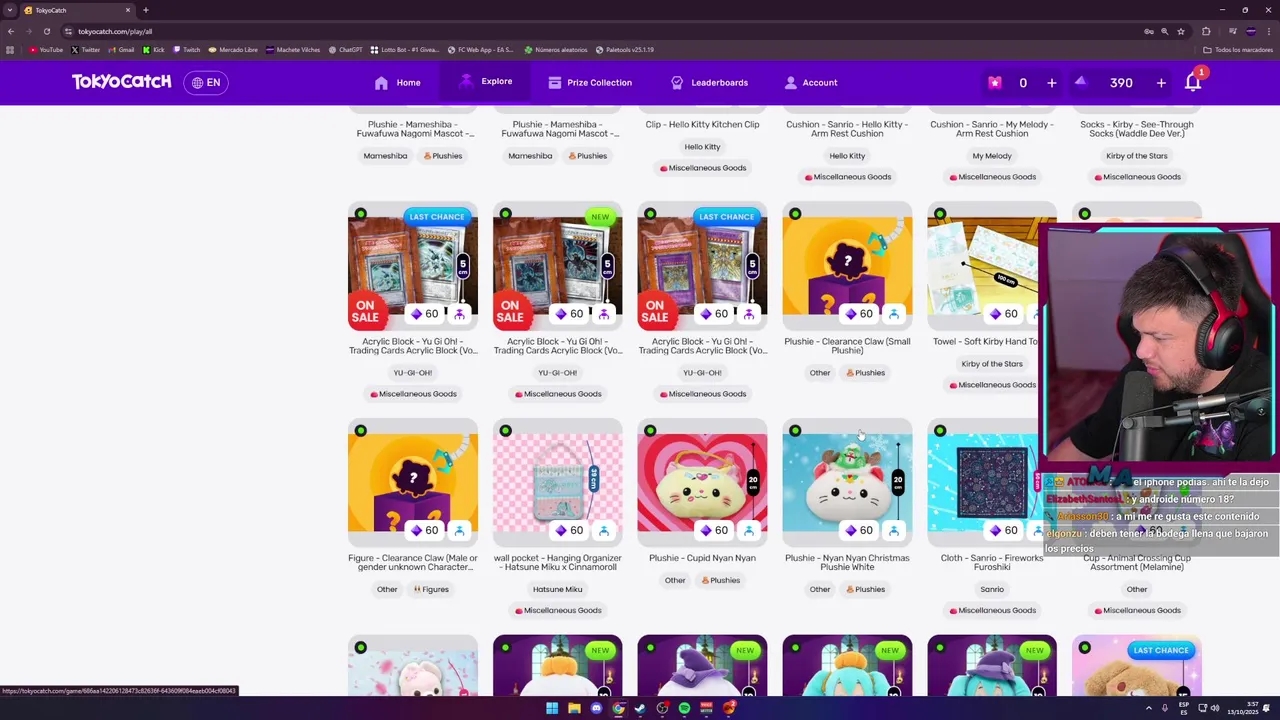Click the claw icon on the NEW Yu-Gi-Oh card
The height and width of the screenshot is (720, 1280).
[x=604, y=314]
